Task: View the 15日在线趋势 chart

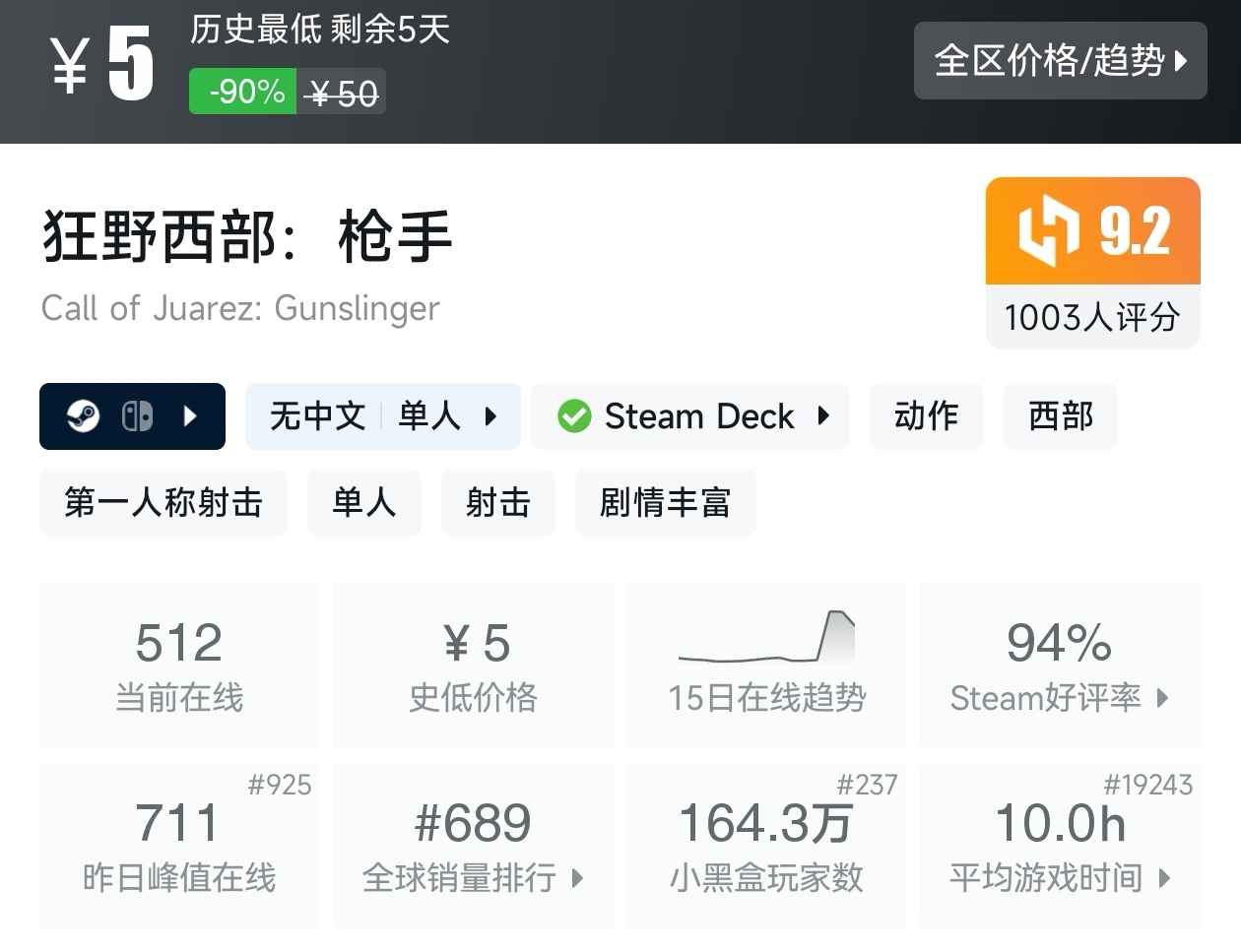Action: [766, 665]
